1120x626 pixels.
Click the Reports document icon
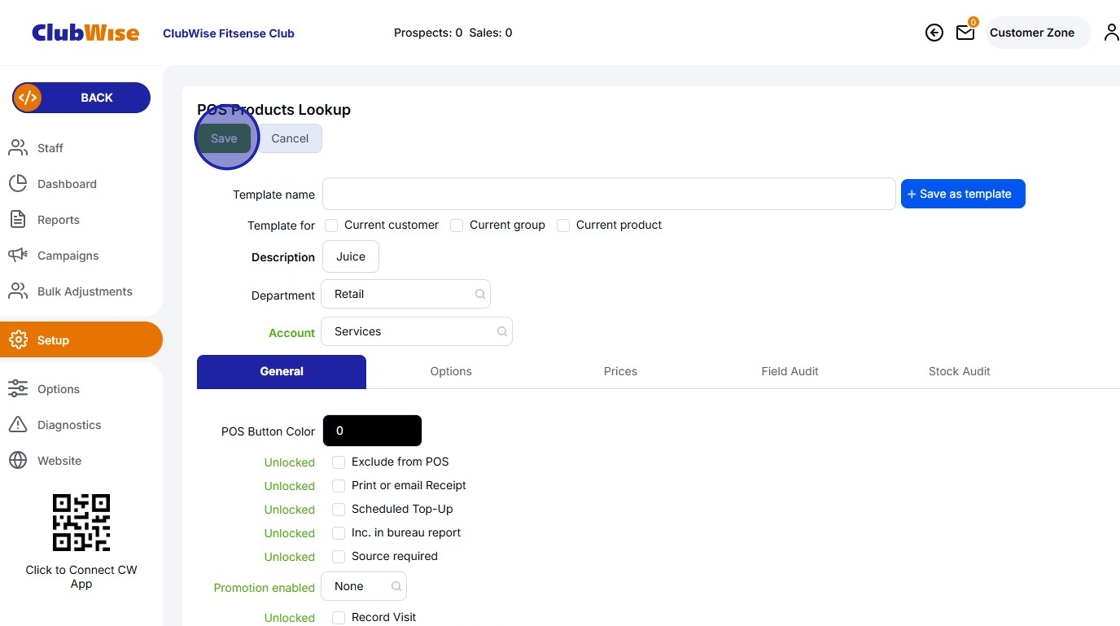coord(18,219)
